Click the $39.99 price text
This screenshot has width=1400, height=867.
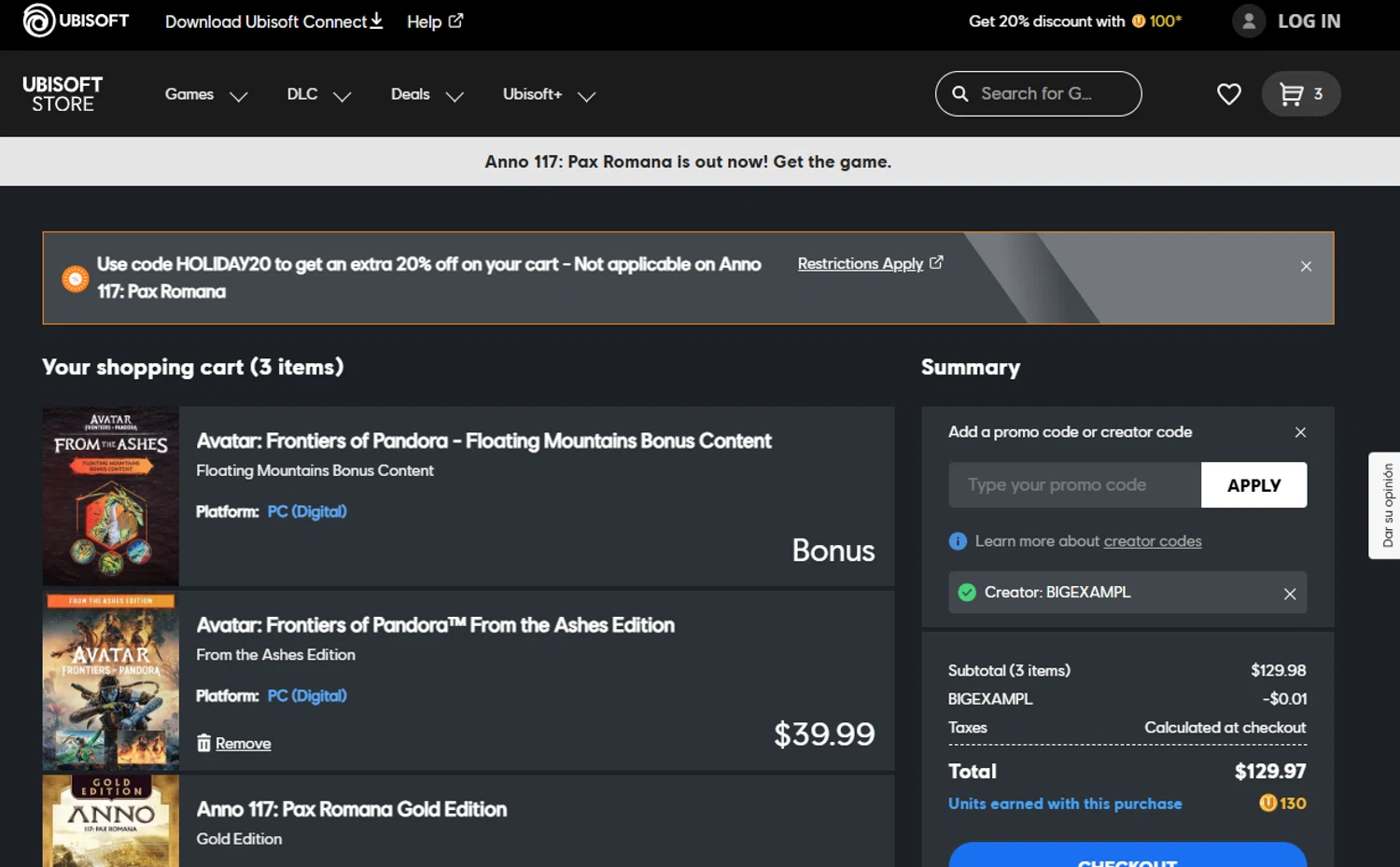point(824,734)
